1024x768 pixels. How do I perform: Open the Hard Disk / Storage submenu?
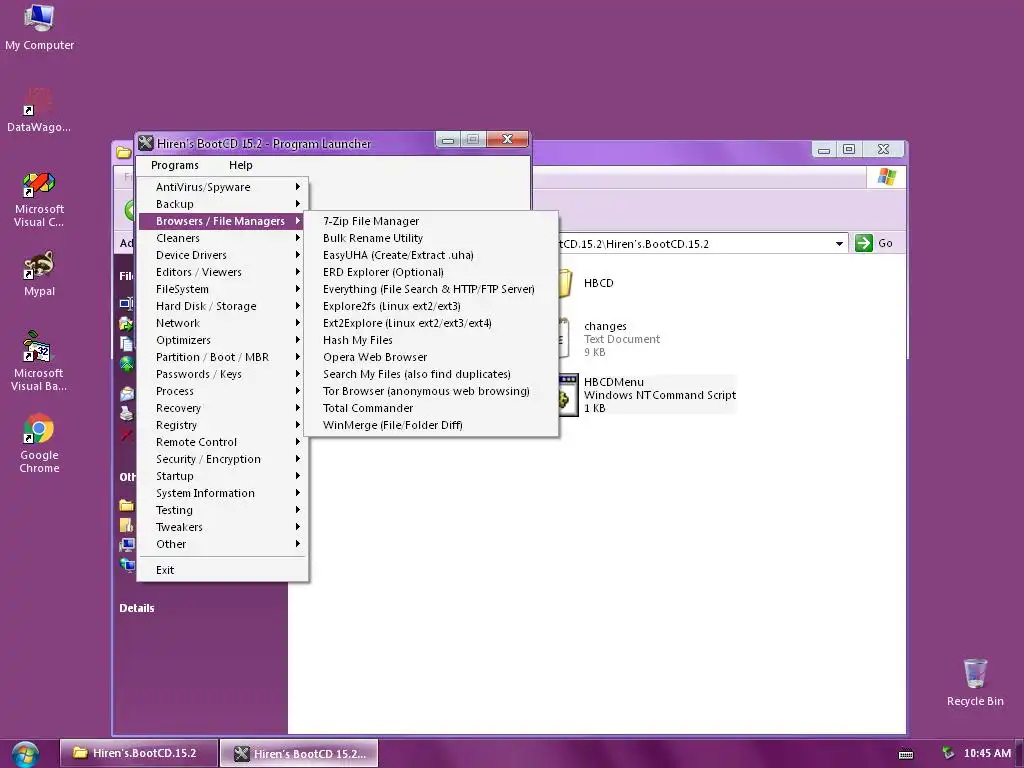(222, 306)
